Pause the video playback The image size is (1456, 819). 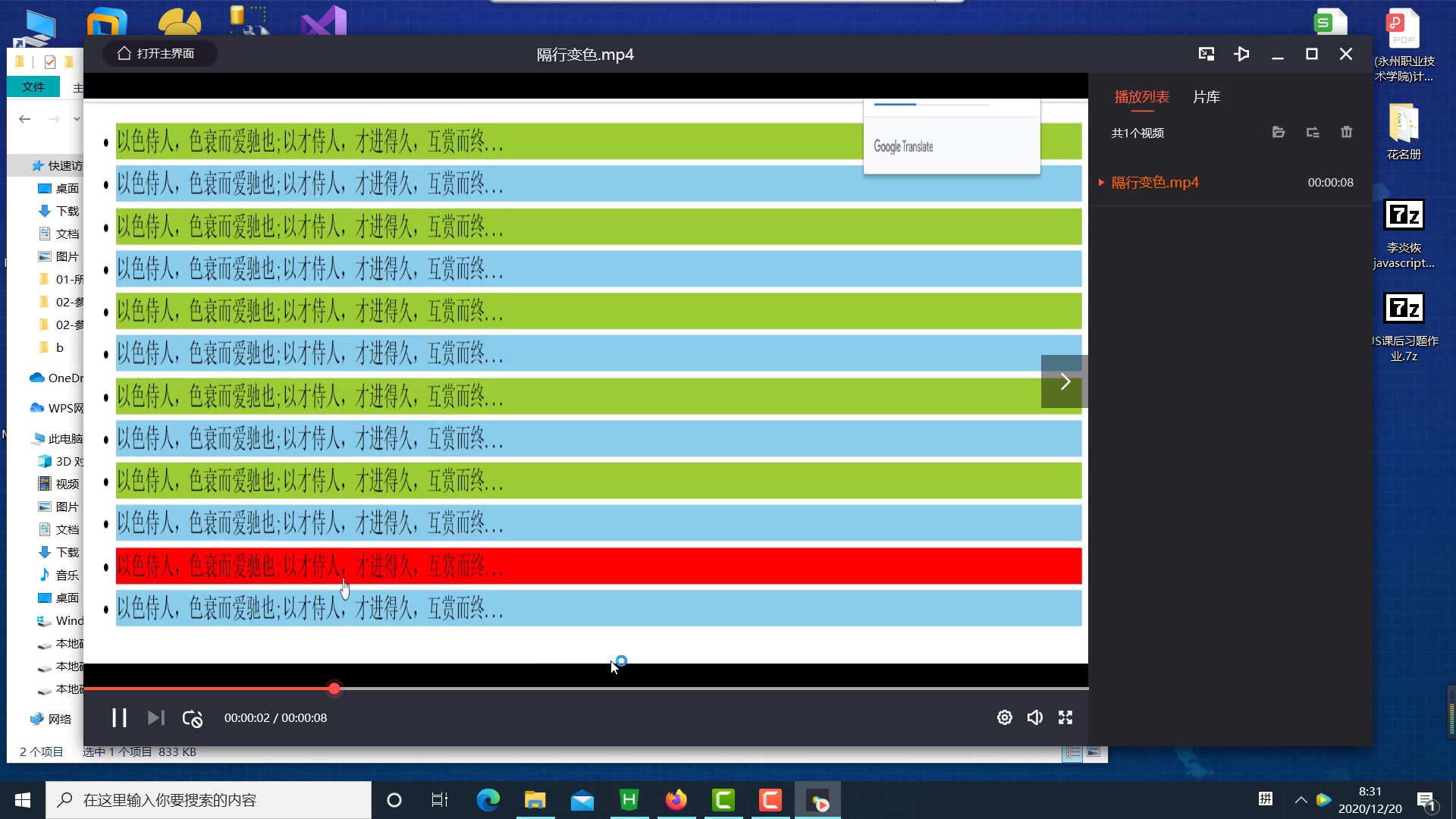click(119, 717)
